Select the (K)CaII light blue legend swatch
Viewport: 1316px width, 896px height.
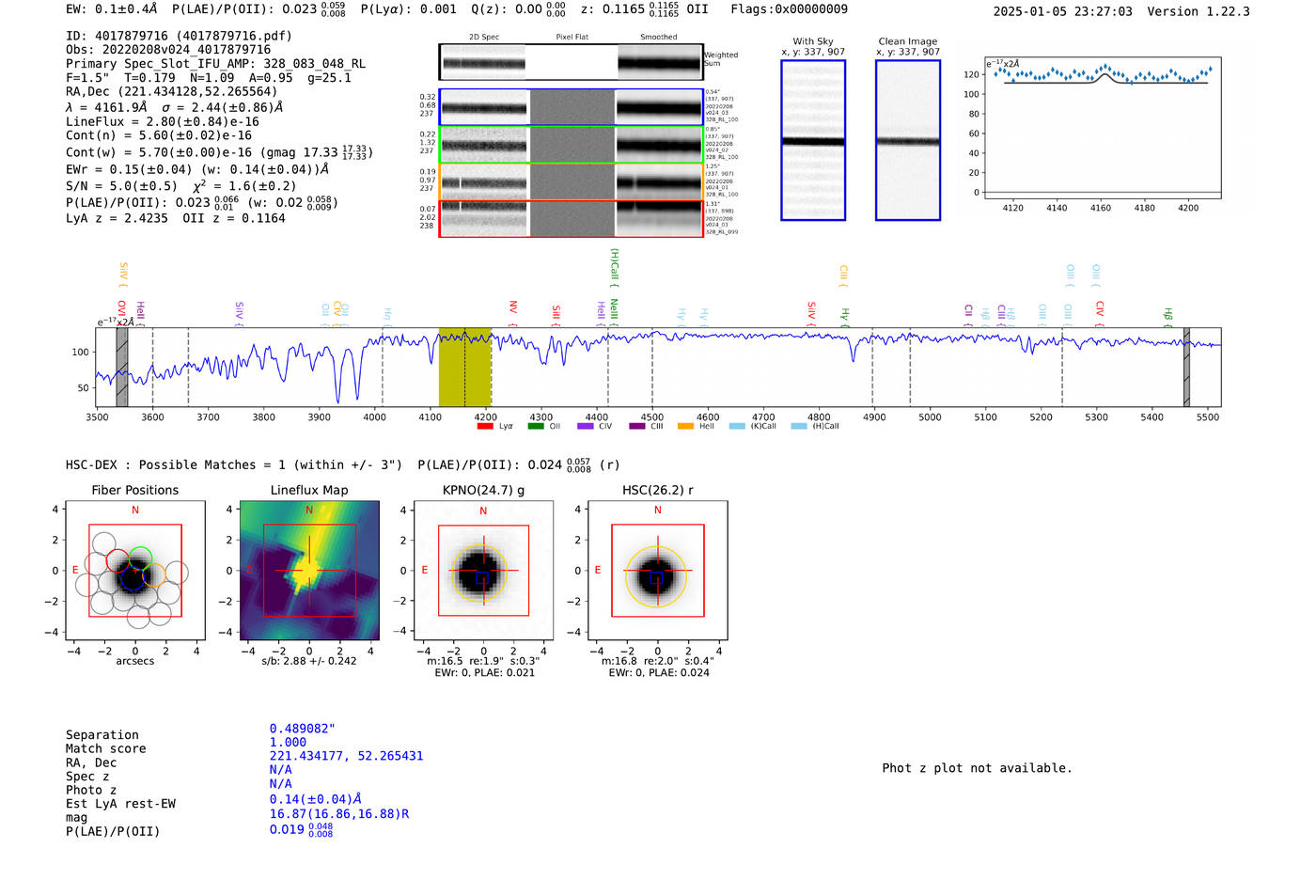pyautogui.click(x=736, y=426)
